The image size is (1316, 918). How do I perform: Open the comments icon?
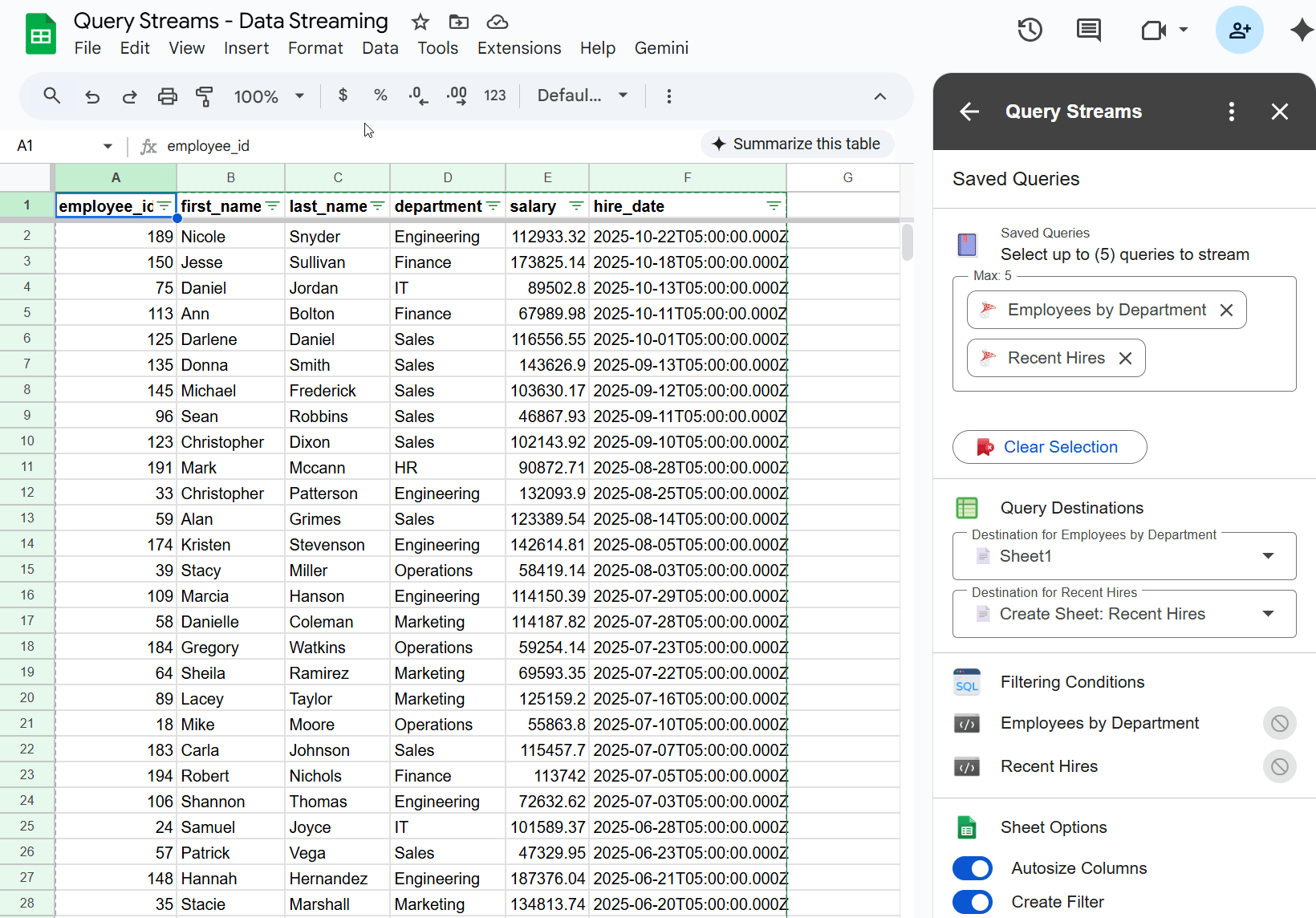pos(1088,30)
